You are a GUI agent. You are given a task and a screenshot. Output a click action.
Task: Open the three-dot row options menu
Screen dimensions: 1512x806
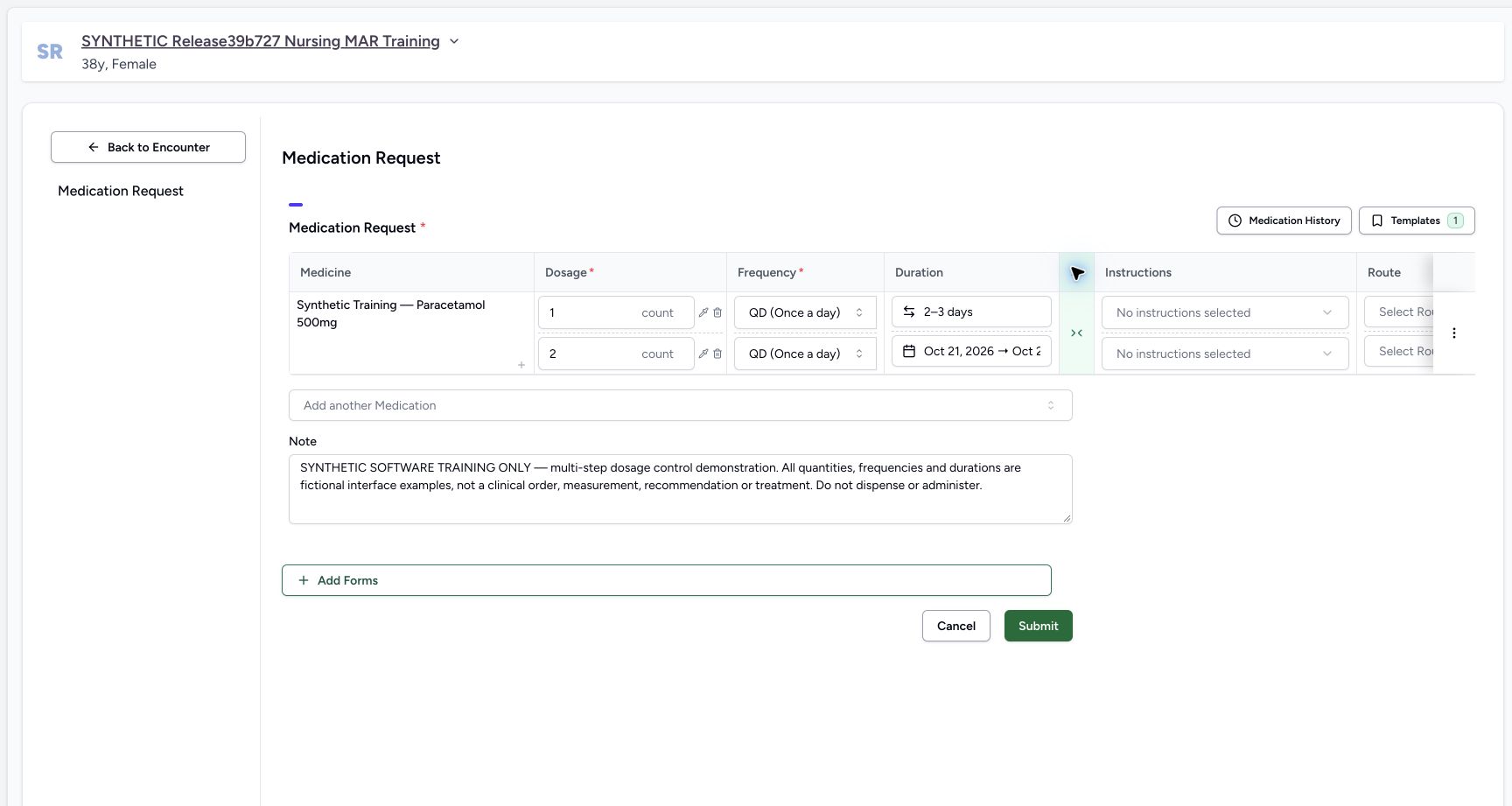(x=1454, y=333)
